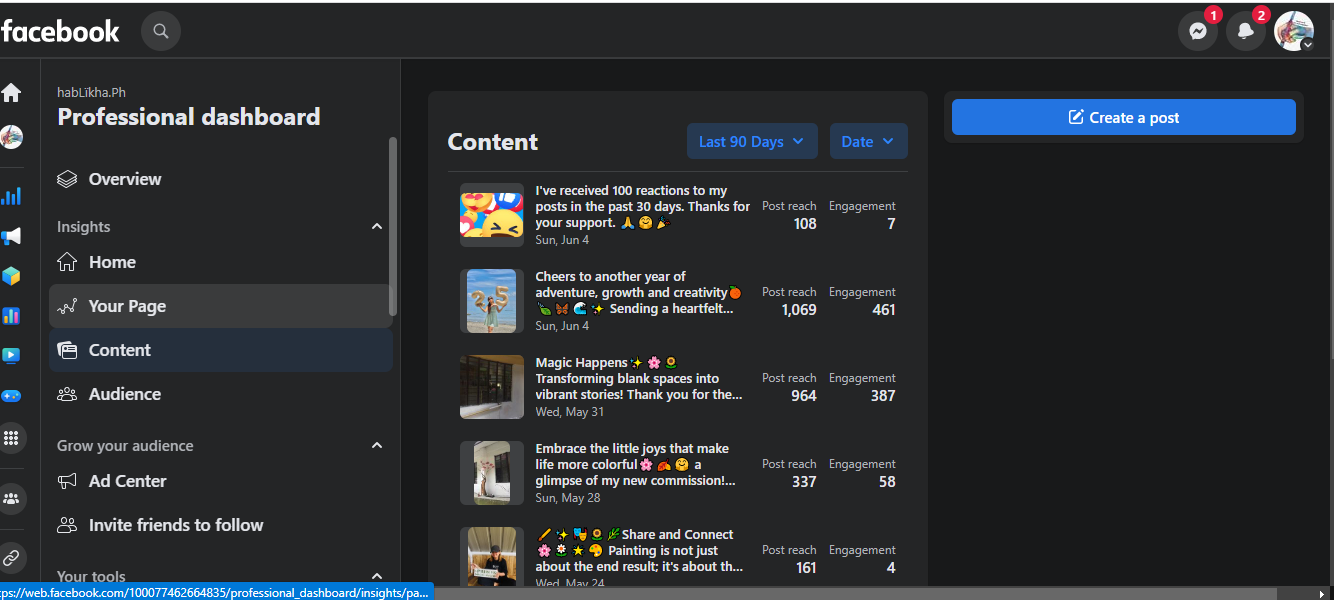
Task: Open Messenger chats icon
Action: coord(1197,31)
